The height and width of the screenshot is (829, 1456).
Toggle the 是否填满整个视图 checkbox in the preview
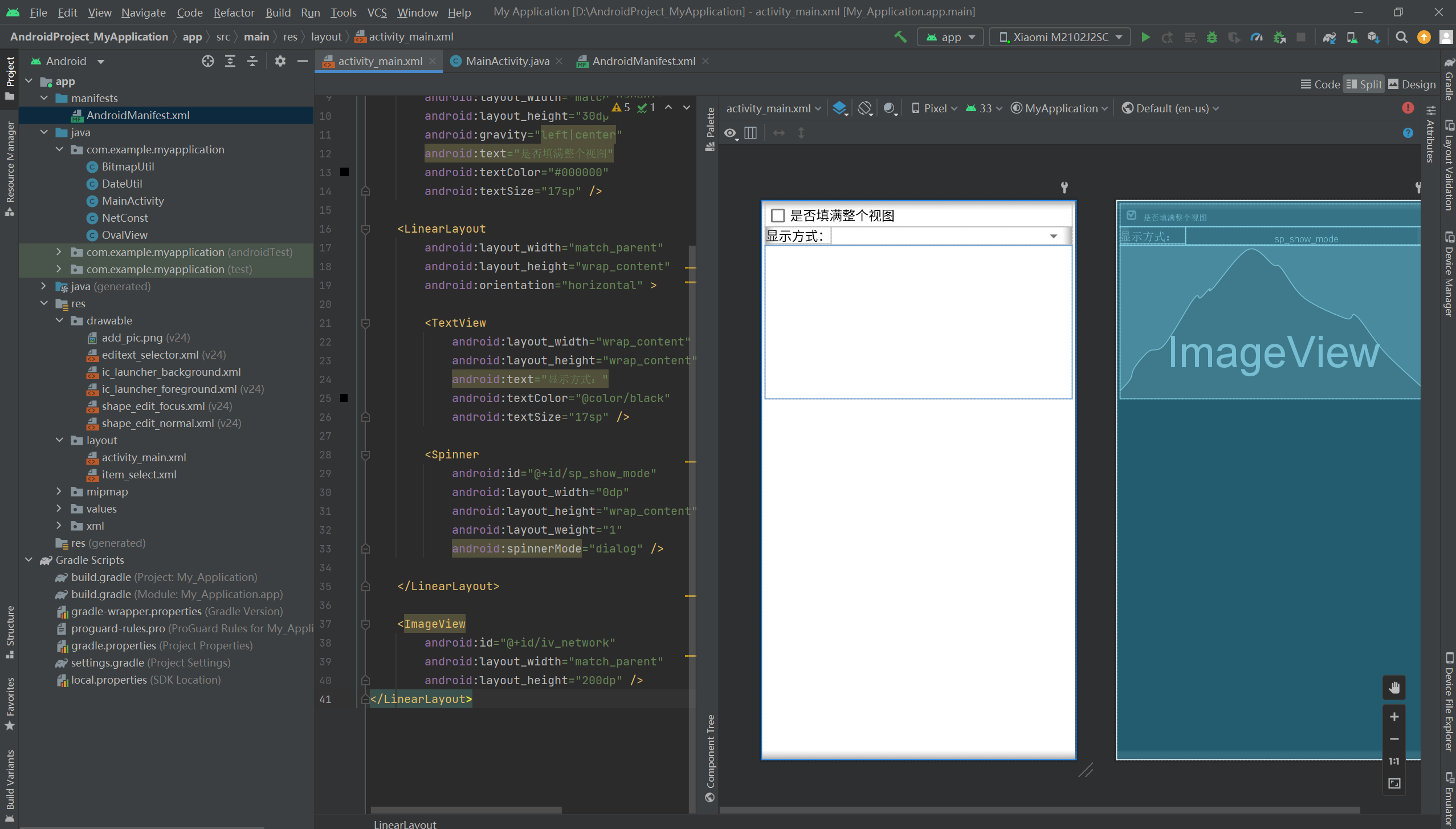click(778, 216)
